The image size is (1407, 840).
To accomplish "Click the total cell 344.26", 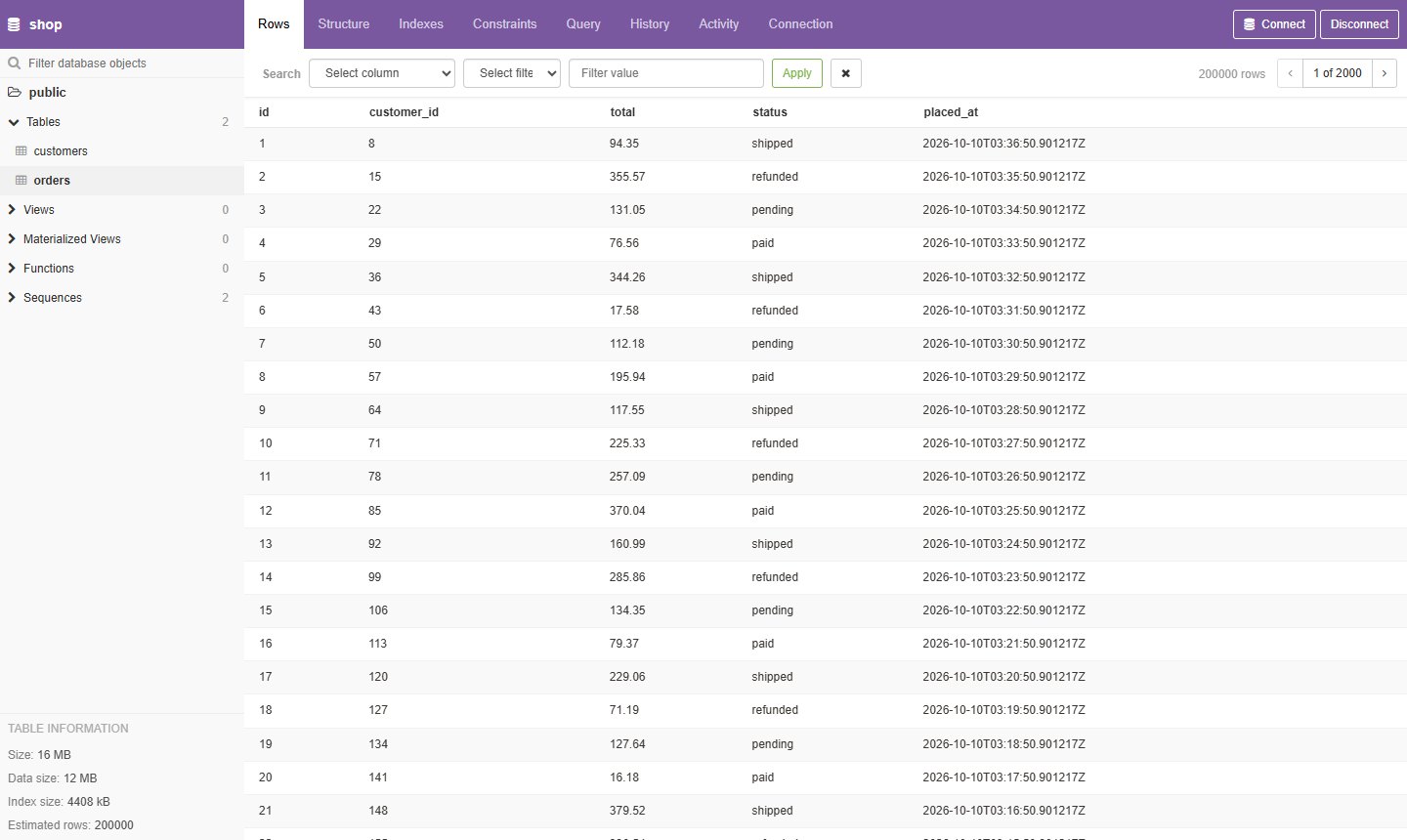I will pos(627,277).
